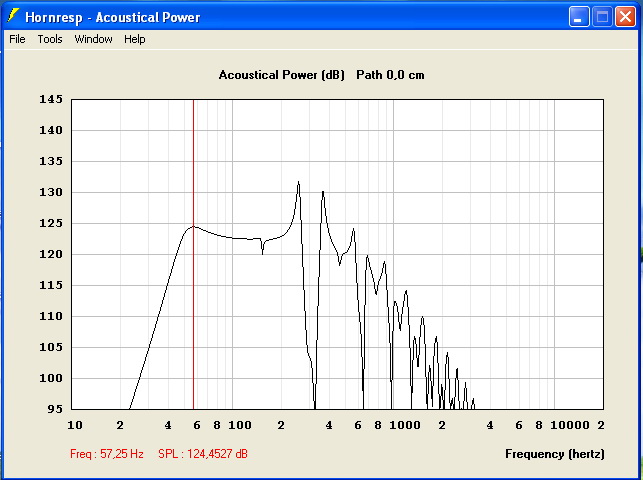Open the Window menu
Image resolution: width=643 pixels, height=480 pixels.
[93, 39]
